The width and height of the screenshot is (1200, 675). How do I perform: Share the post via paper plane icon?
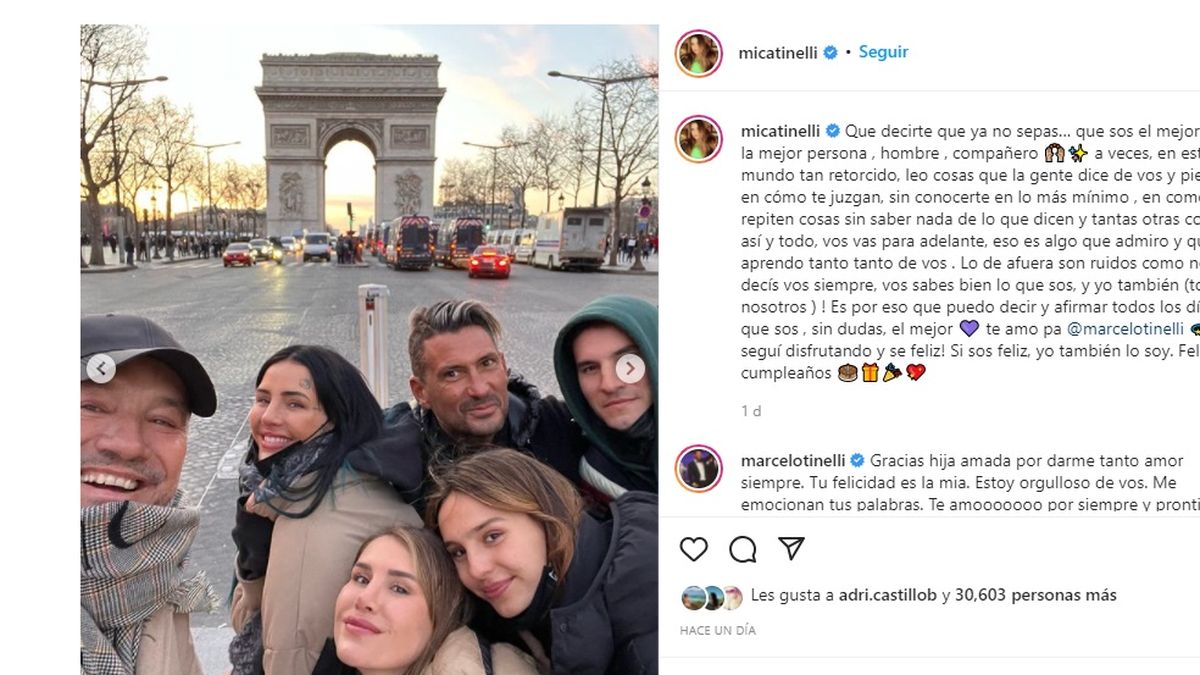coord(791,548)
